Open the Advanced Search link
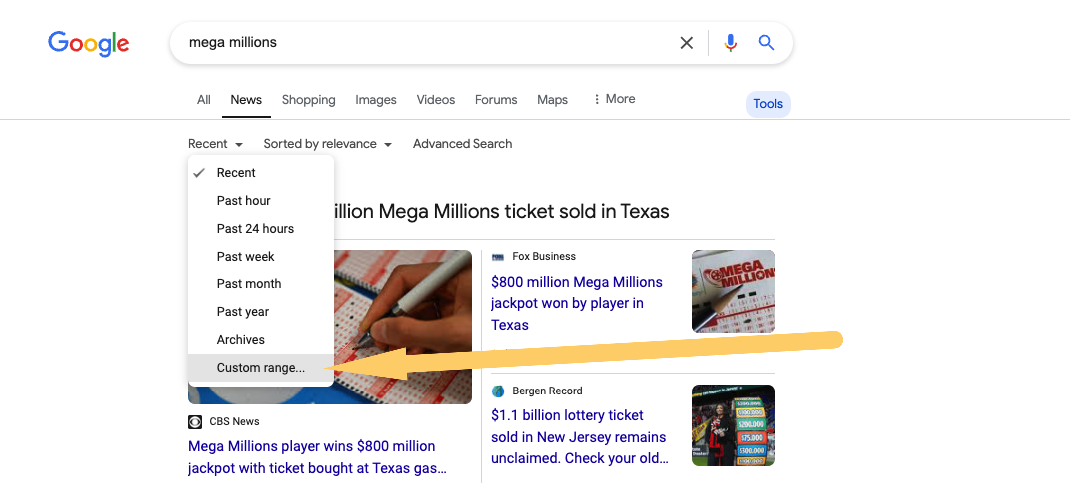The image size is (1070, 483). point(462,144)
